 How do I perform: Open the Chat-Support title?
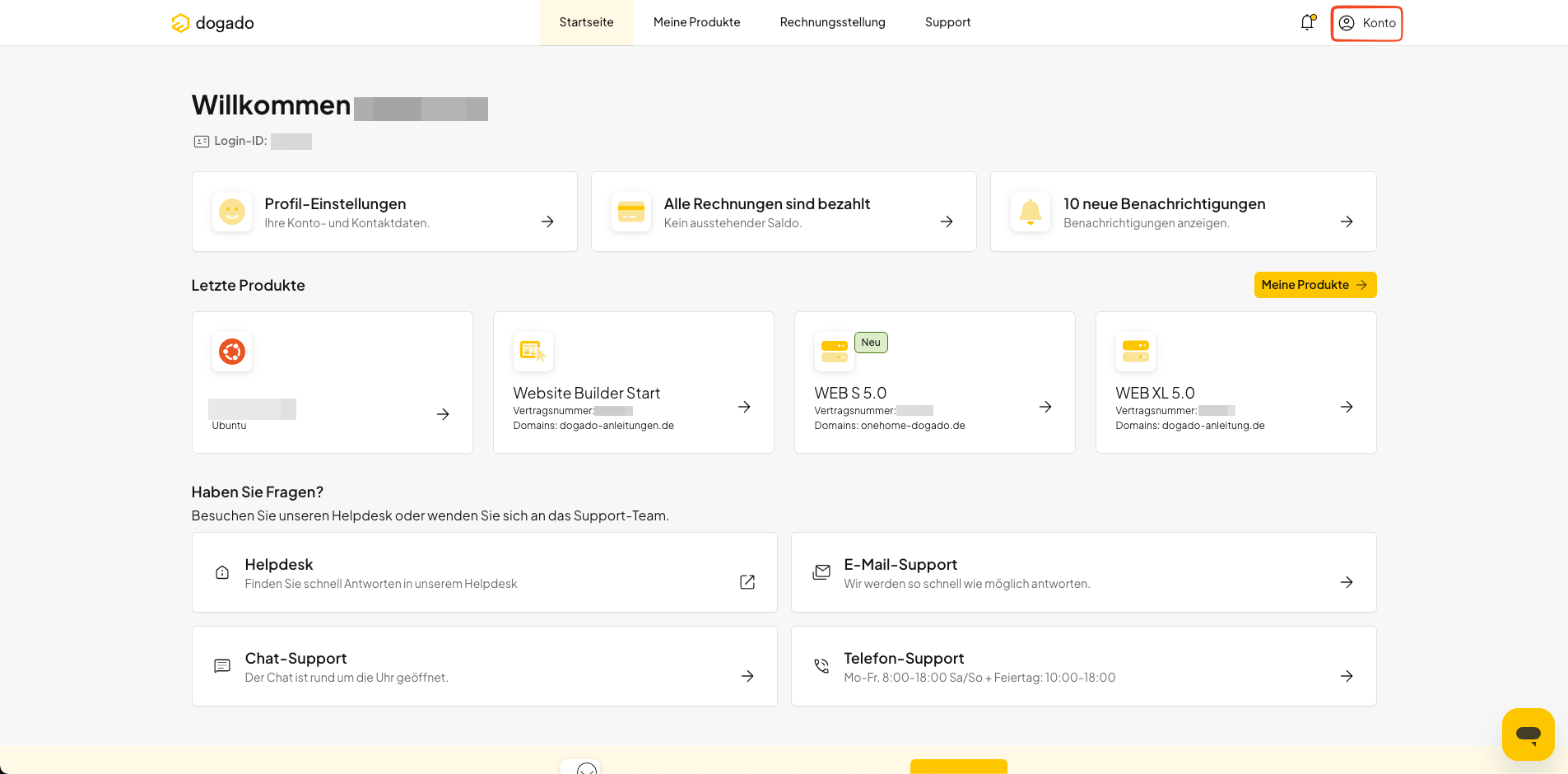click(295, 658)
